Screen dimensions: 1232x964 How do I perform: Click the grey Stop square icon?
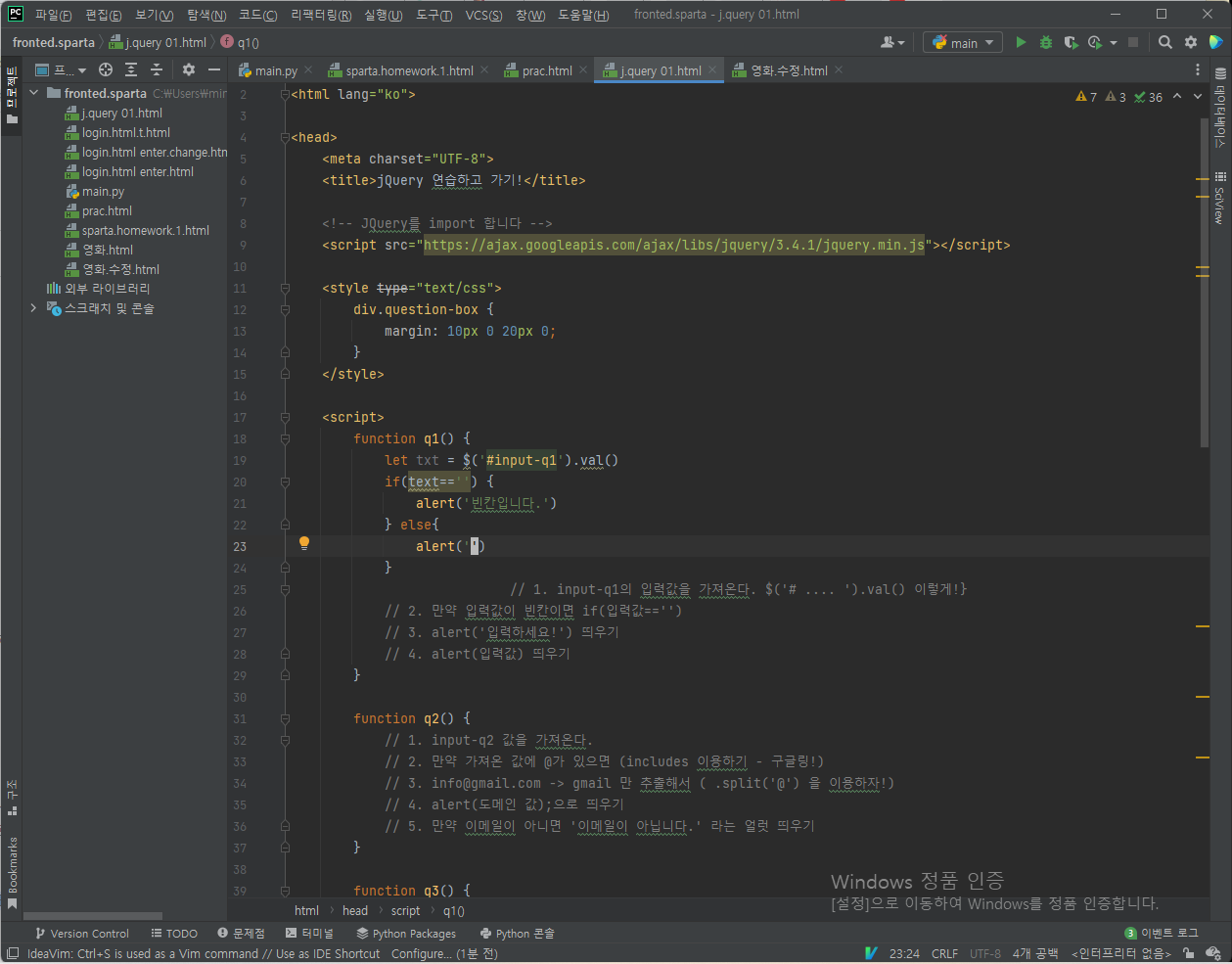1133,42
